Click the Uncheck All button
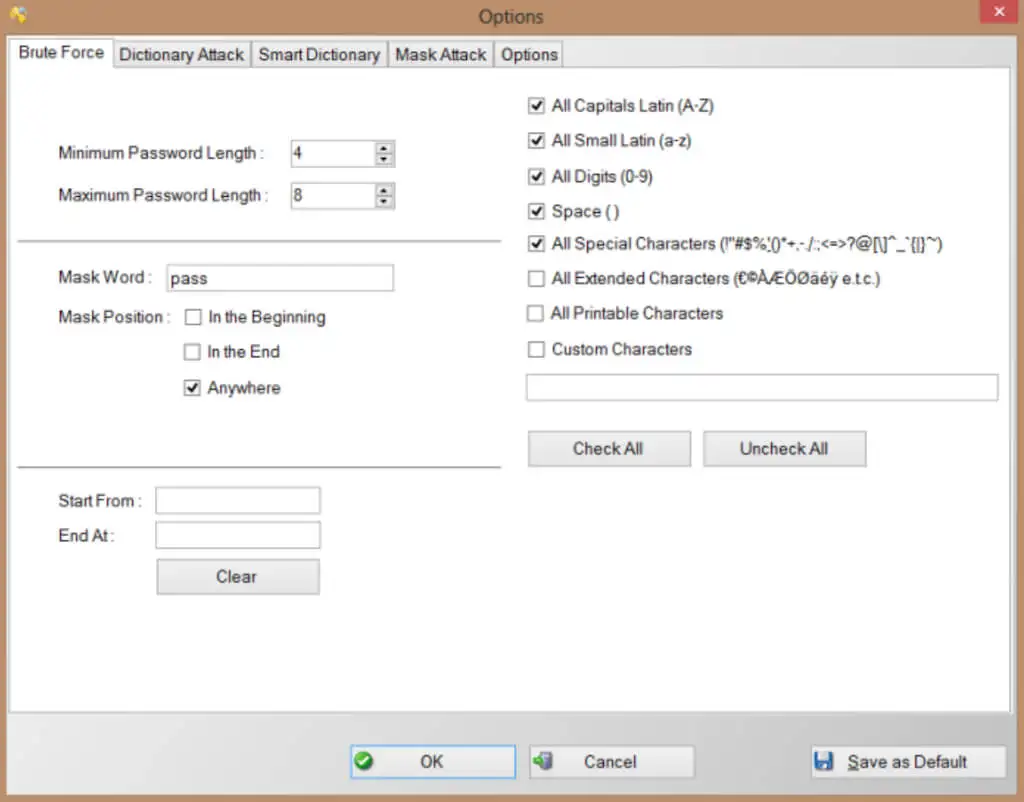Image resolution: width=1024 pixels, height=802 pixels. (x=784, y=449)
